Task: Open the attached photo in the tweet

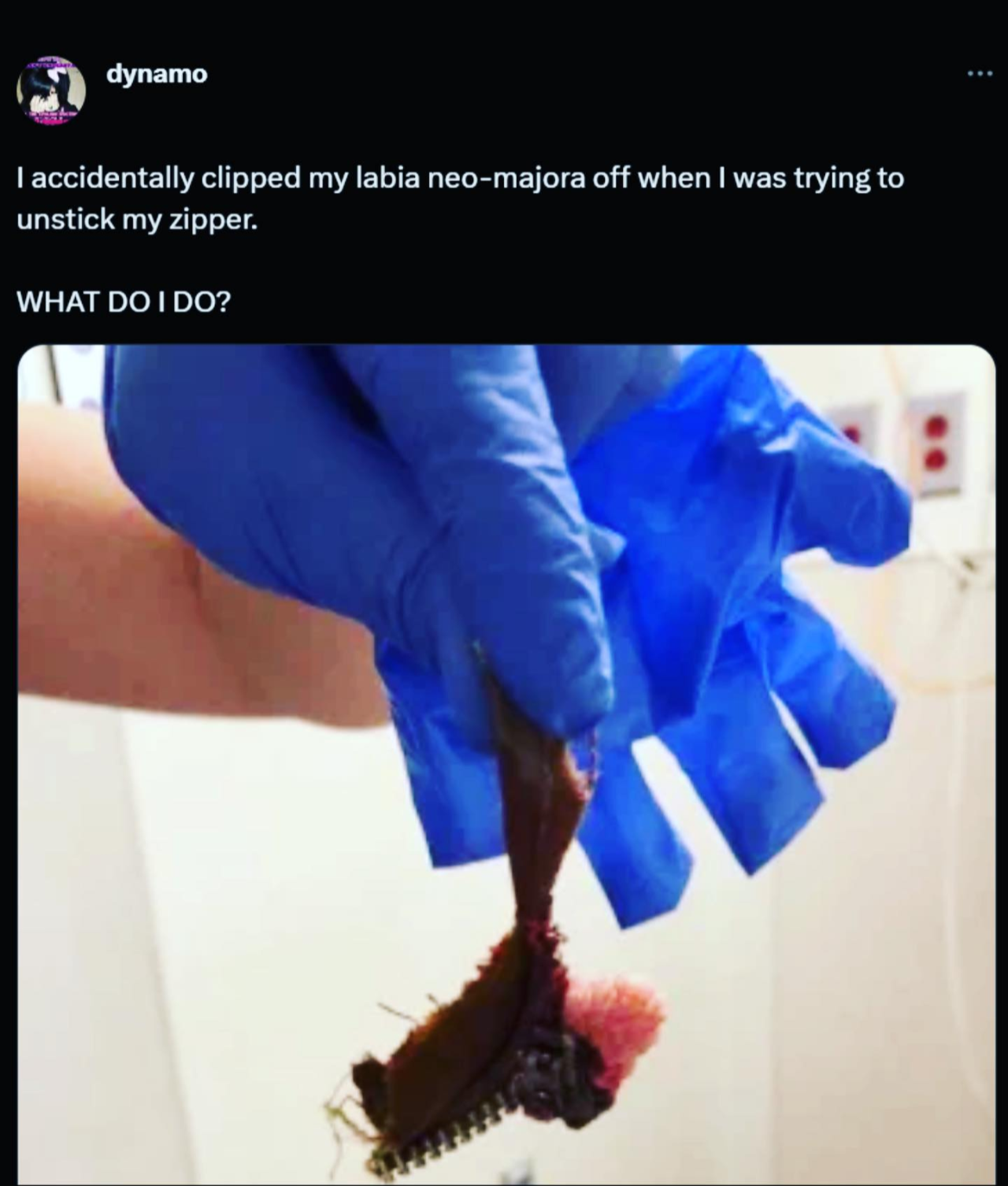Action: 506,765
